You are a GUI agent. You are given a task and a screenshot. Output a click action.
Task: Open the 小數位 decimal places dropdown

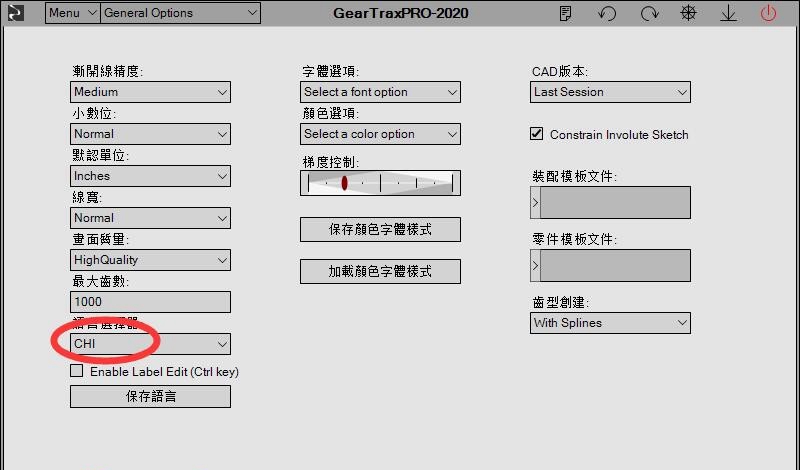[x=151, y=134]
